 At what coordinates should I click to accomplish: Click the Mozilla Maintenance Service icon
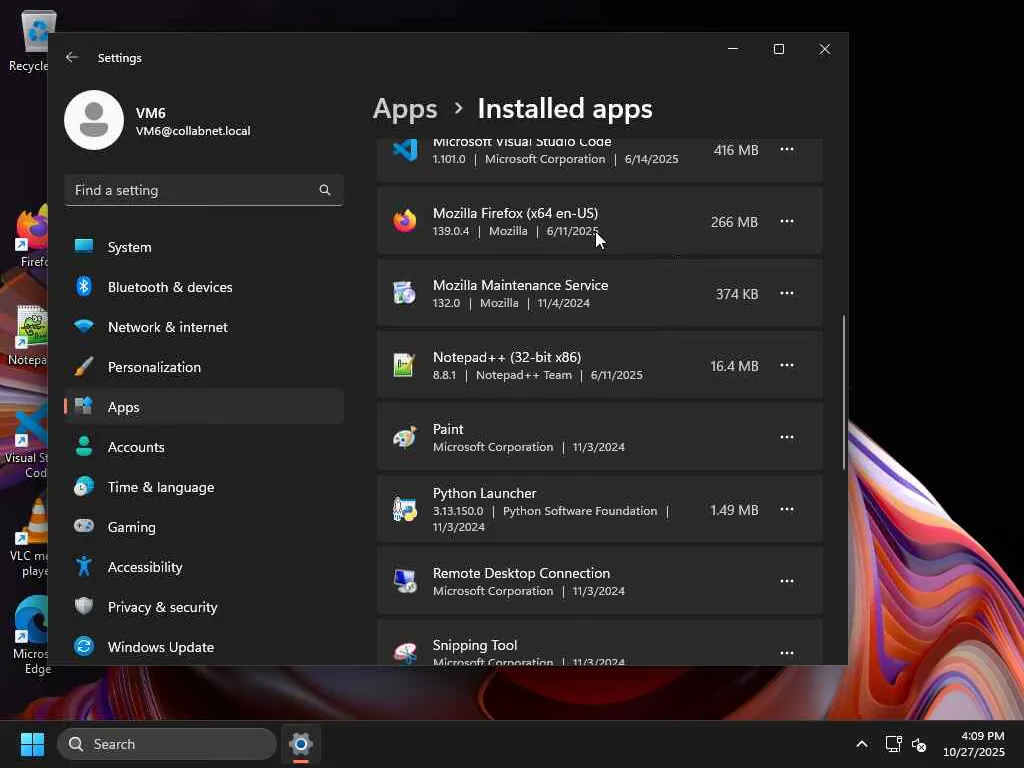pos(404,294)
